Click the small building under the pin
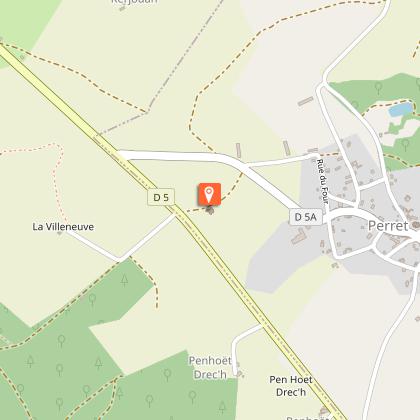This screenshot has width=420, height=420. (210, 210)
